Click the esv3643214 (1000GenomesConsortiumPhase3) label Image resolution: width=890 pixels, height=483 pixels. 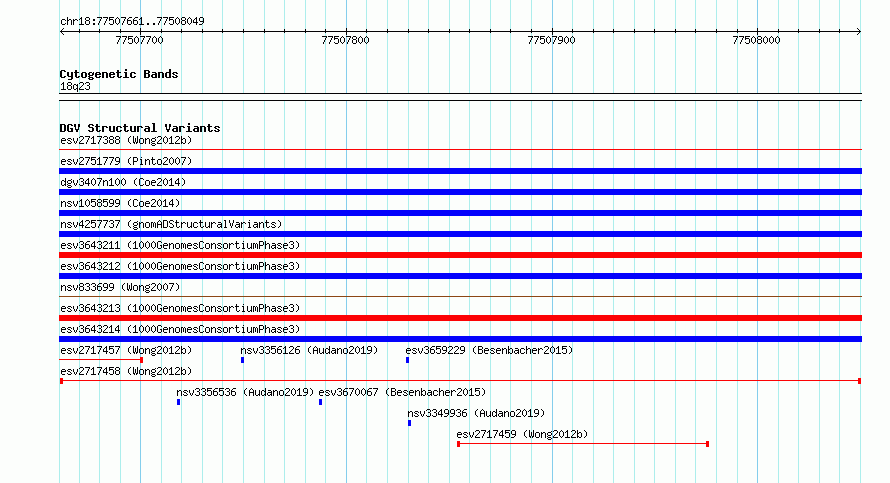click(x=180, y=329)
